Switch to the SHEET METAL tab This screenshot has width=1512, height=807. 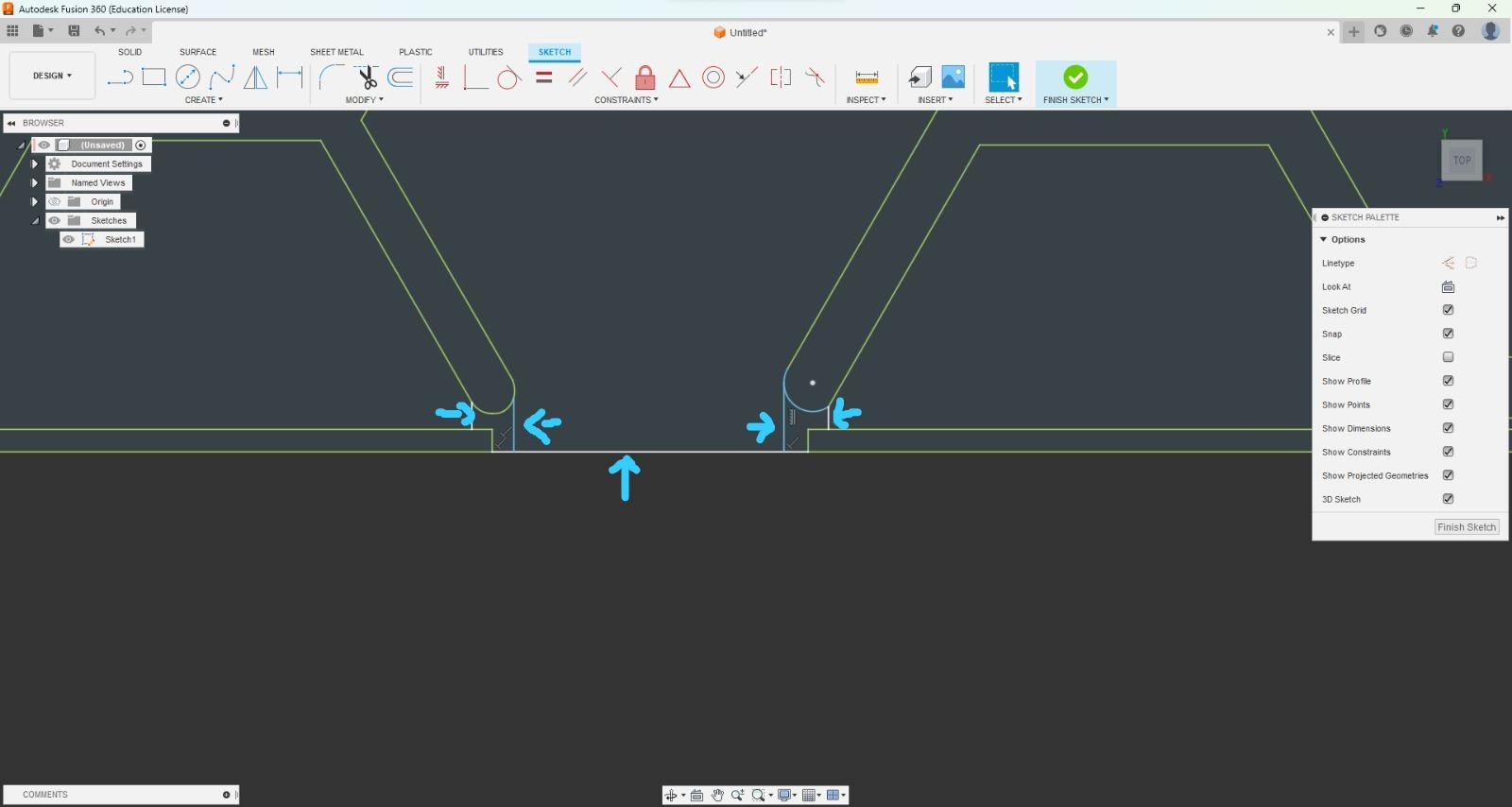[336, 52]
